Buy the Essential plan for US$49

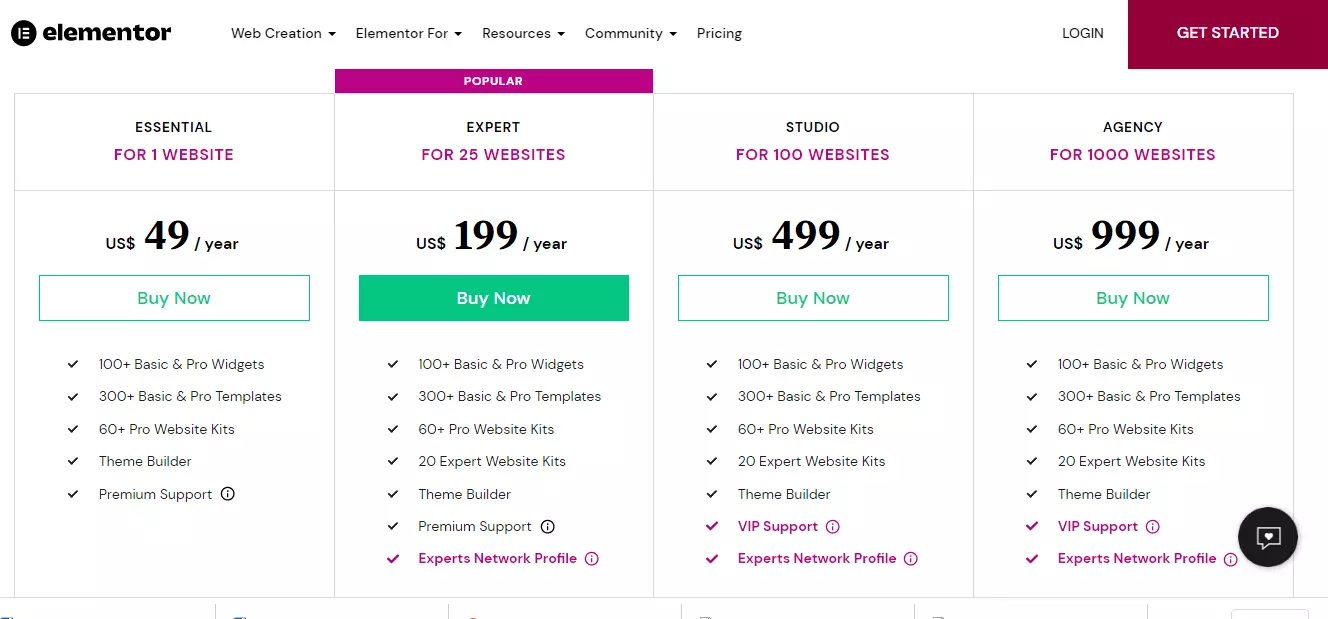pyautogui.click(x=174, y=298)
